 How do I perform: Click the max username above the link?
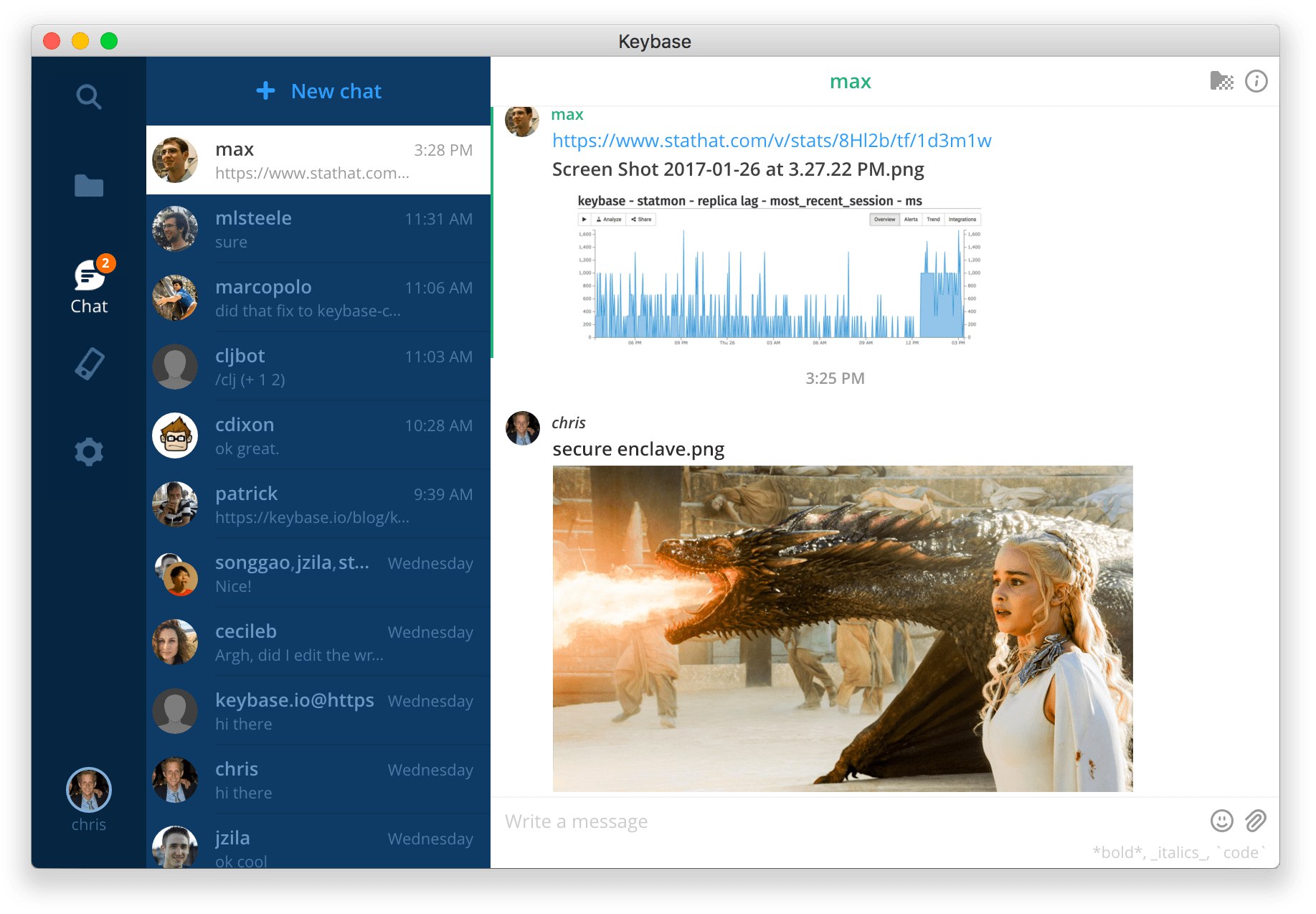click(x=567, y=115)
